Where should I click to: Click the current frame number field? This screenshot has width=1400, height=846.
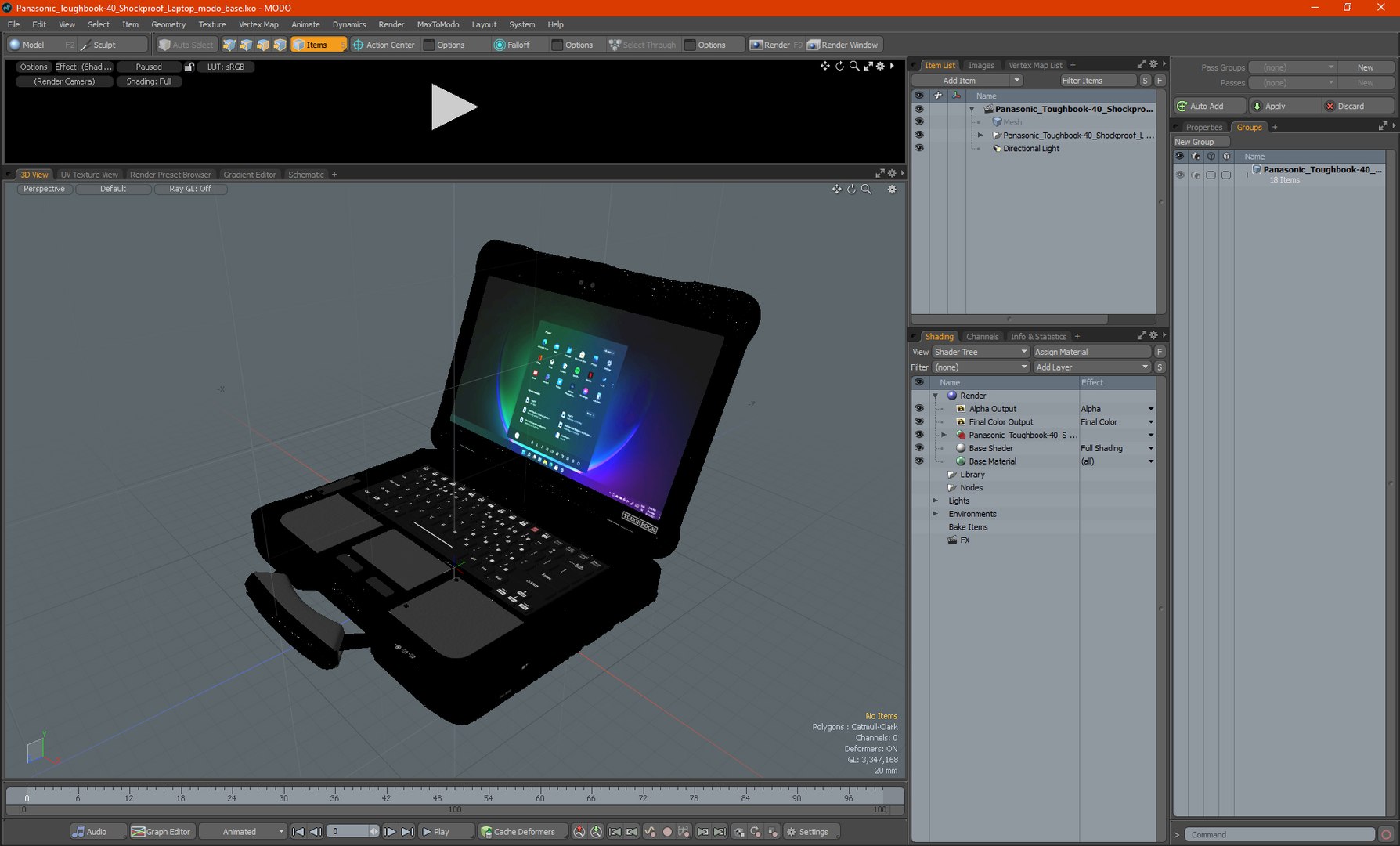coord(350,832)
